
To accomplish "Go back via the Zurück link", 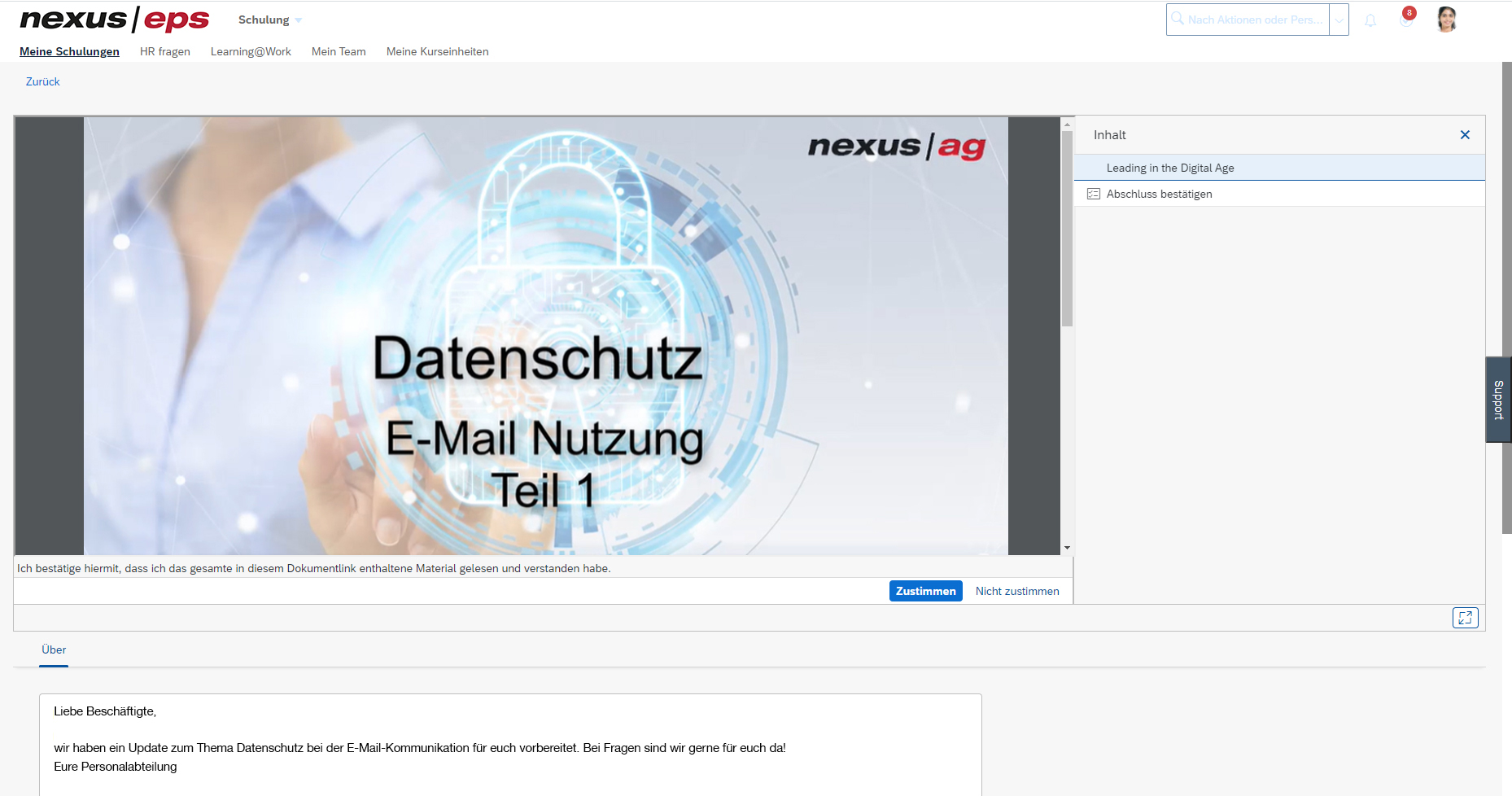I will click(43, 81).
